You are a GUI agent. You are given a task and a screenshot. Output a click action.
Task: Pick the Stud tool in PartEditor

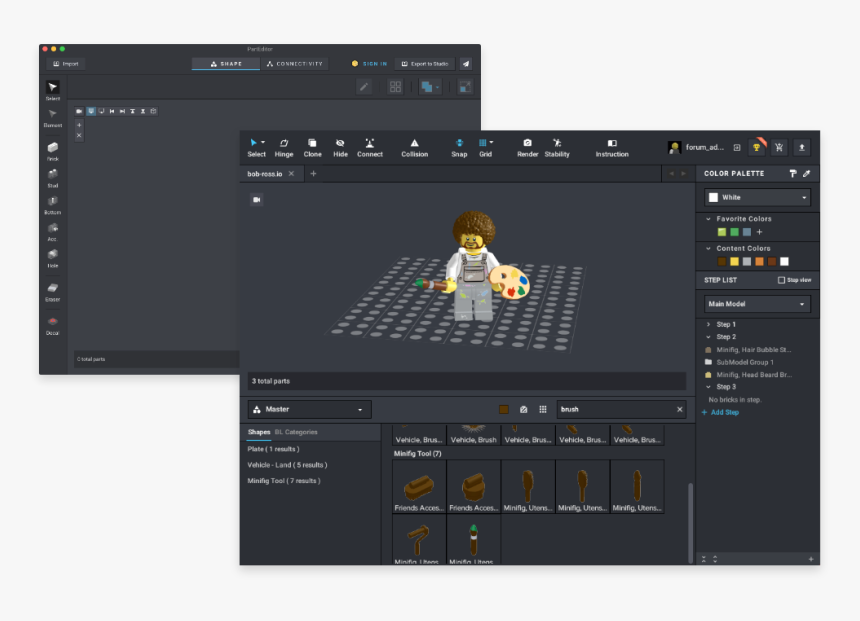52,176
